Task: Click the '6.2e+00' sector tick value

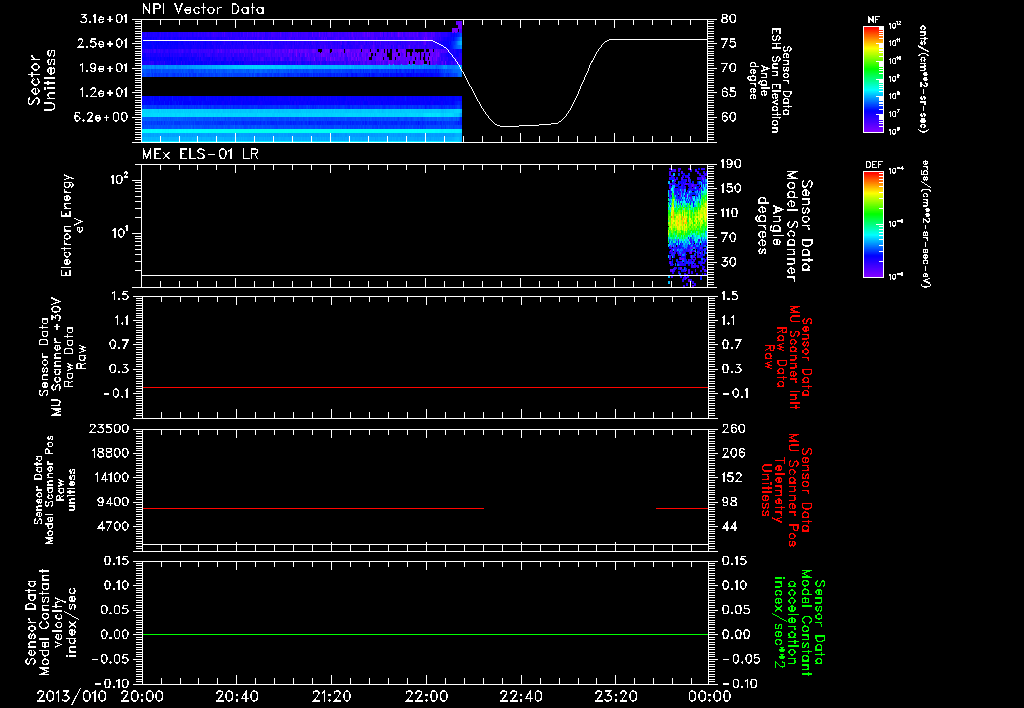Action: (103, 118)
